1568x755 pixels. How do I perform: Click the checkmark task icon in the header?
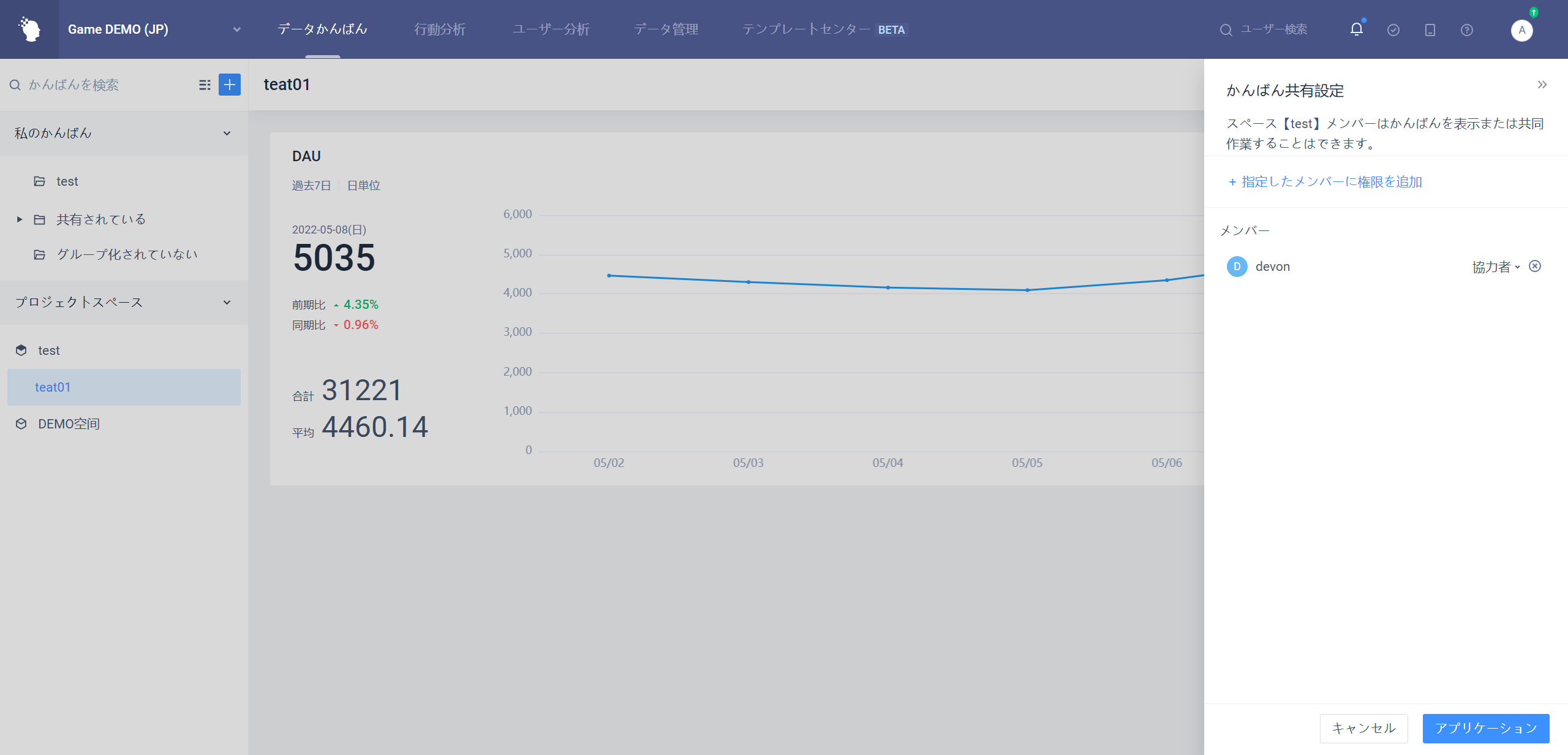coord(1393,30)
